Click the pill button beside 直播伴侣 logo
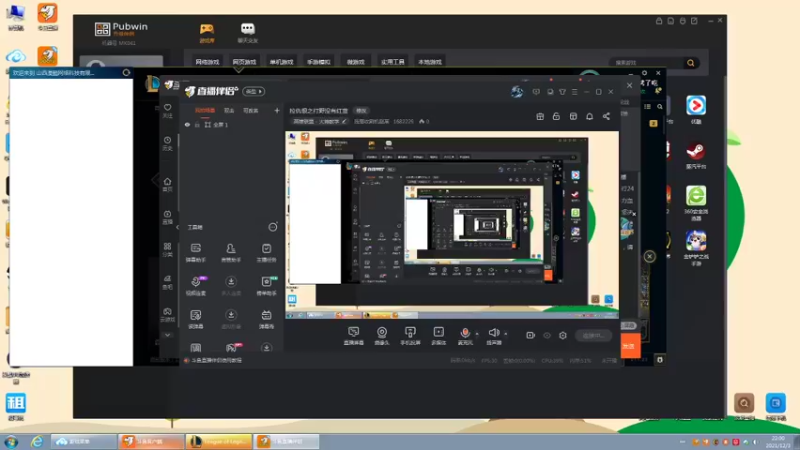 pos(254,91)
